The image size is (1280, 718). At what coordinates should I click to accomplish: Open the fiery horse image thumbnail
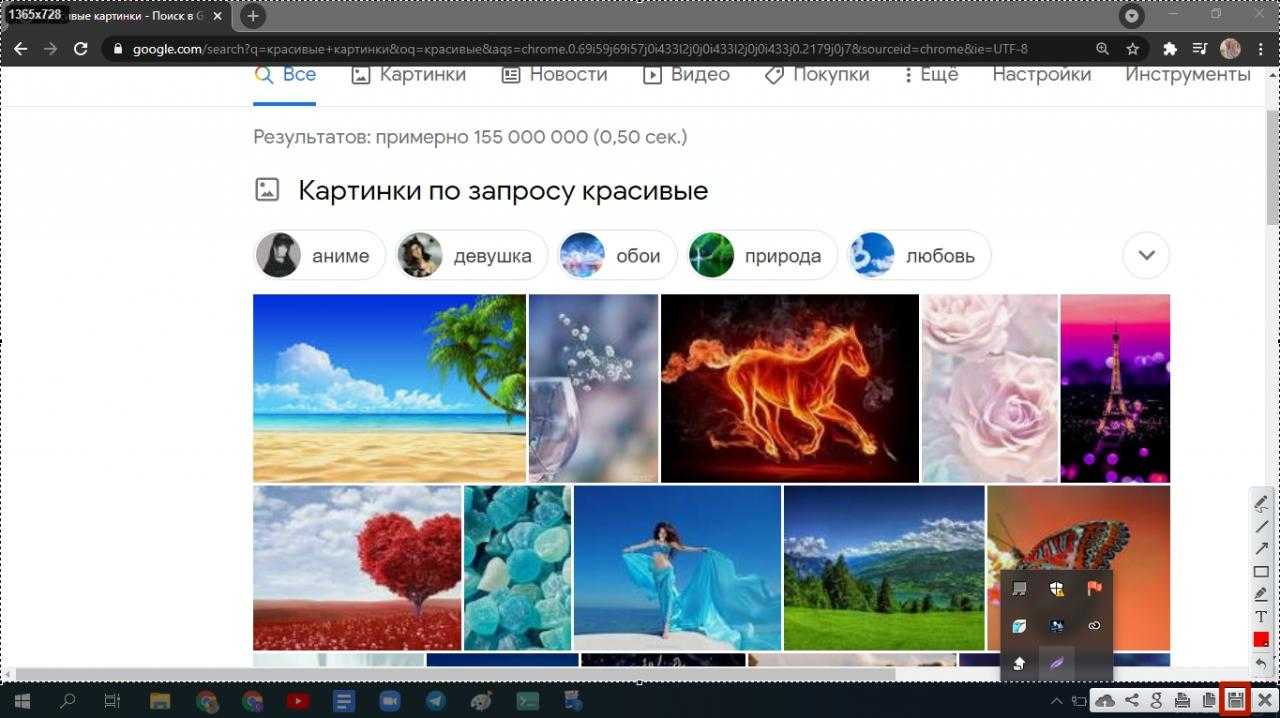click(789, 388)
